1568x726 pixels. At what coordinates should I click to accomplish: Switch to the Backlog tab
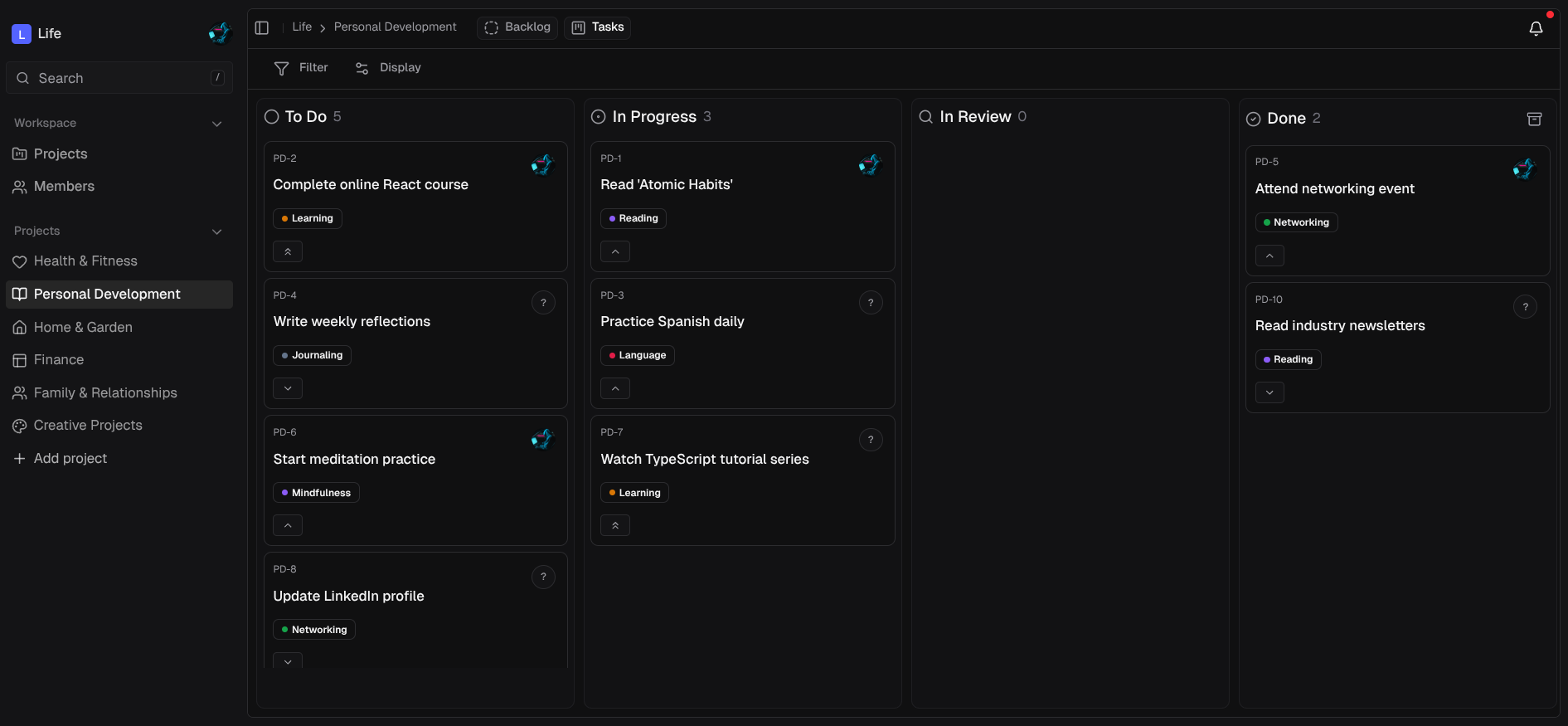[x=517, y=27]
